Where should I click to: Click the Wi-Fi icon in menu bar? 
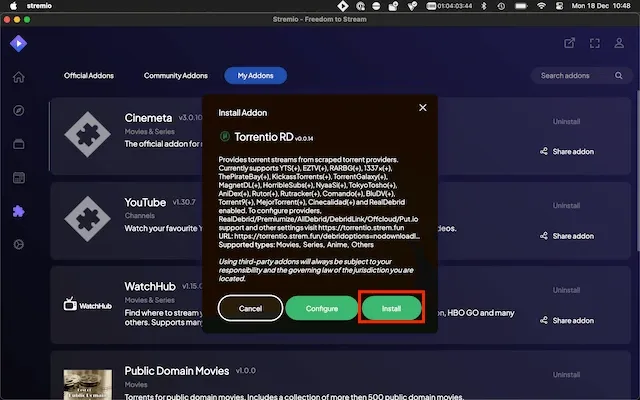[541, 6]
